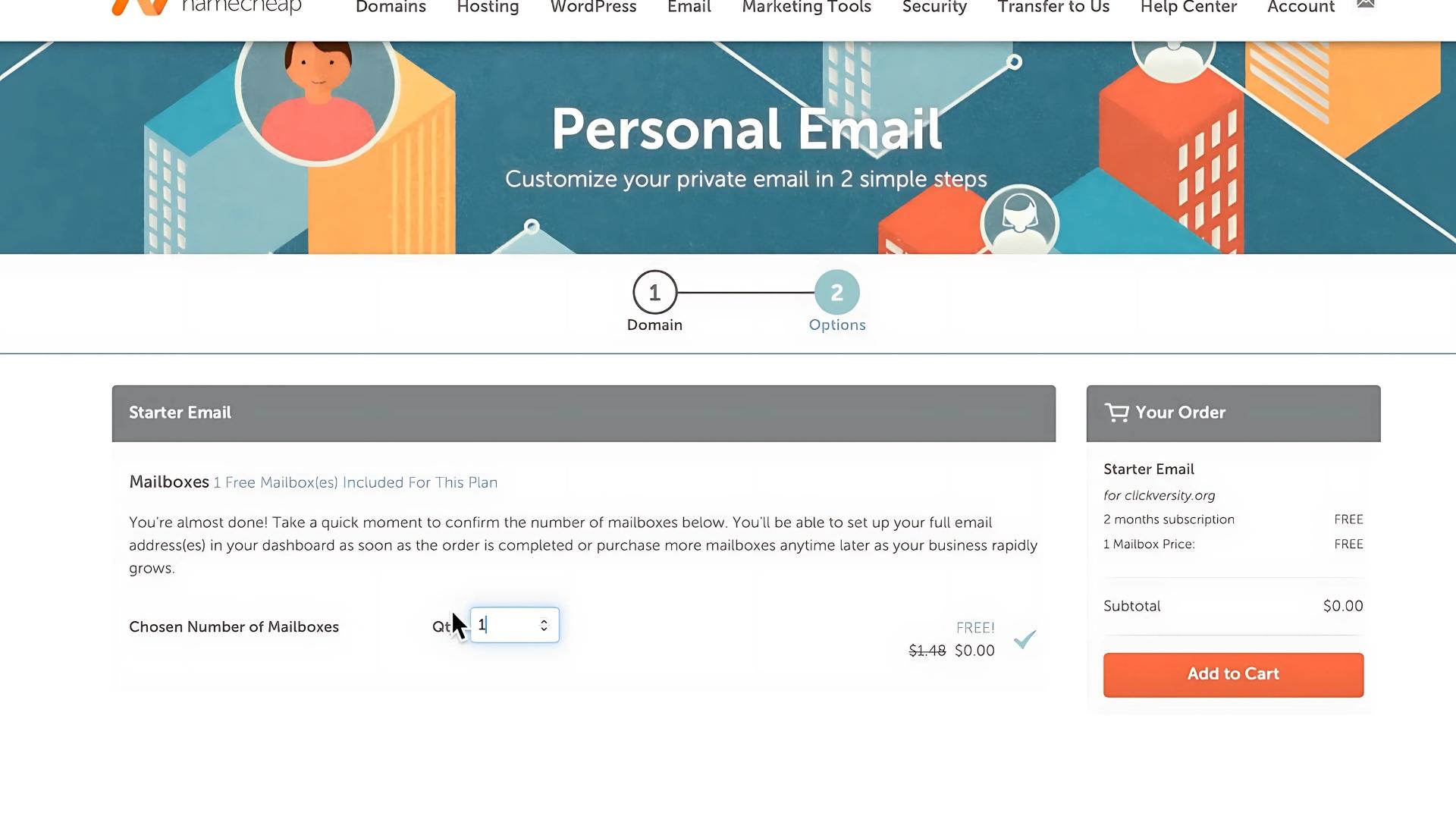The image size is (1456, 819).
Task: Open the Email menu
Action: point(689,8)
